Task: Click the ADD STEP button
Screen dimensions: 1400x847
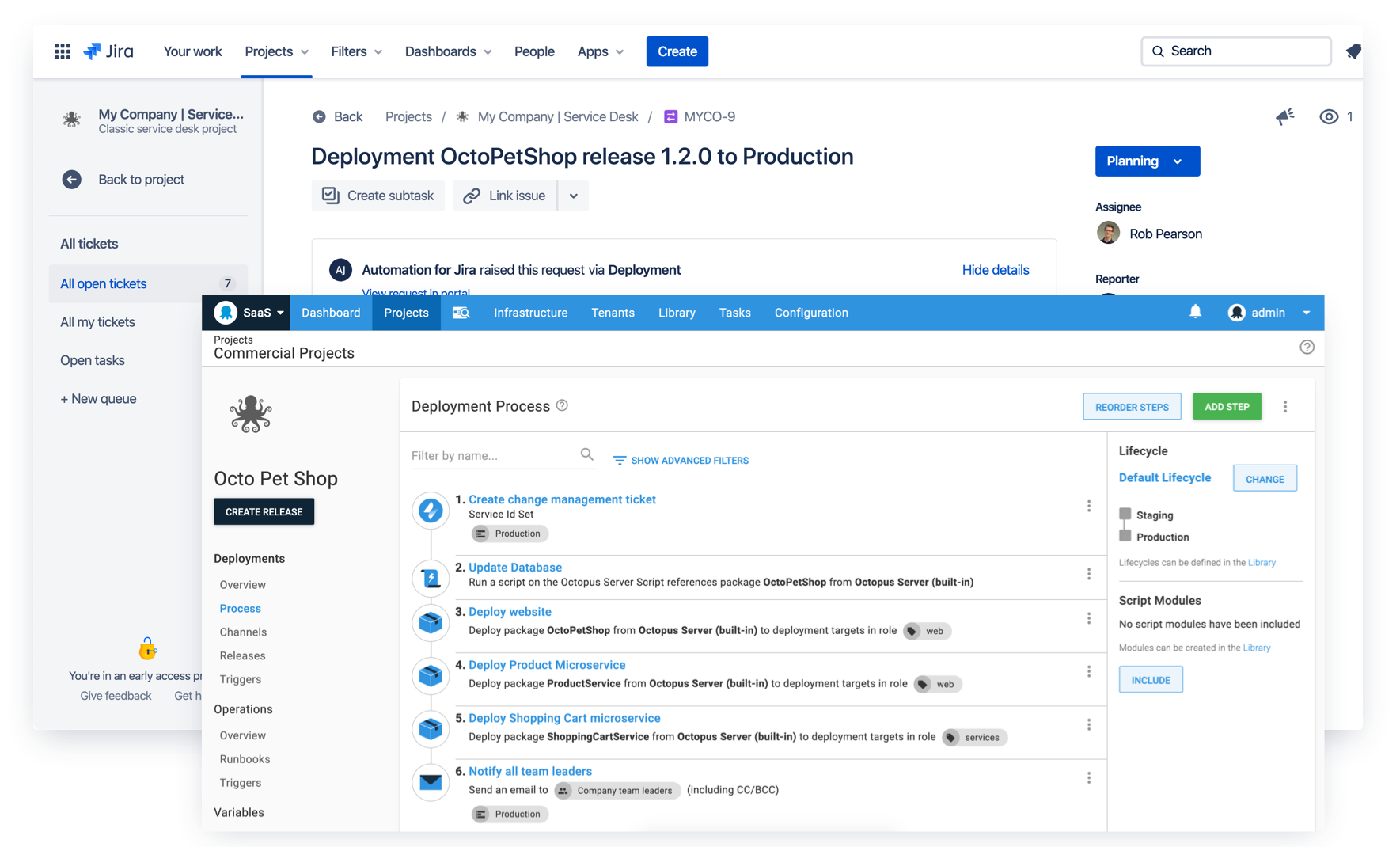Action: [x=1227, y=406]
